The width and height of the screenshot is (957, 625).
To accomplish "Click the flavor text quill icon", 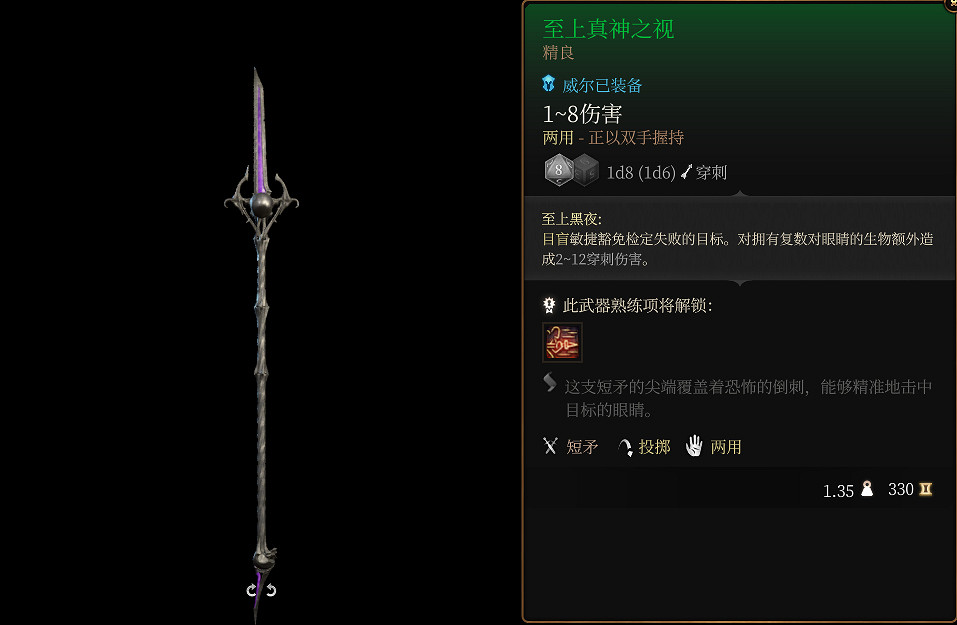I will tap(549, 382).
